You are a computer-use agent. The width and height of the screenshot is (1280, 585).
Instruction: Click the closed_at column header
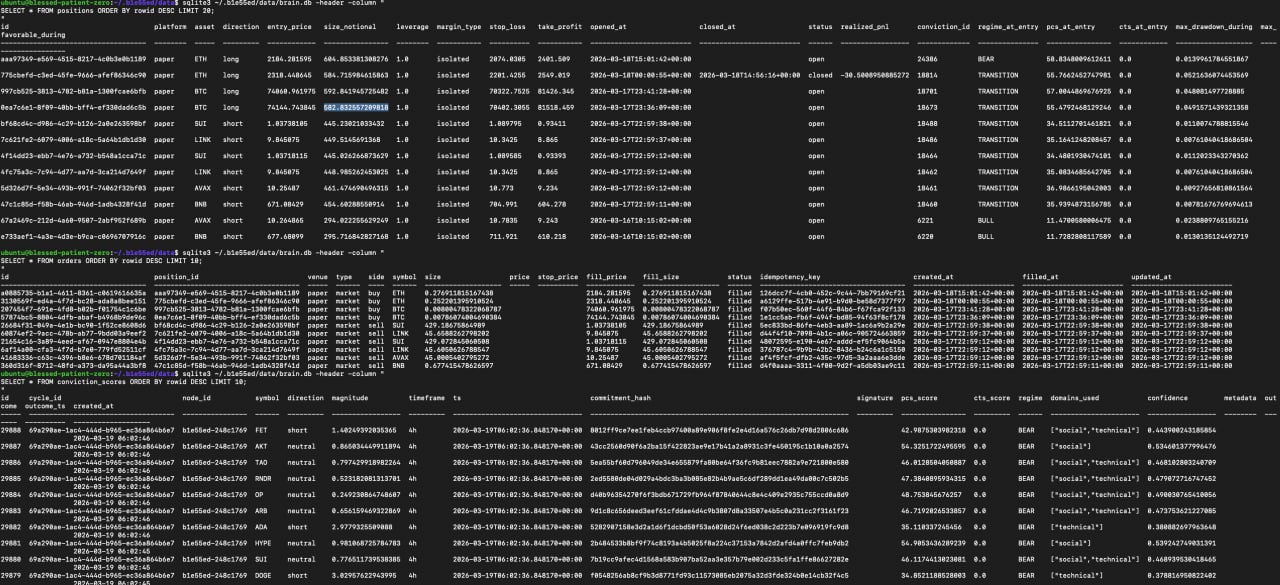719,27
